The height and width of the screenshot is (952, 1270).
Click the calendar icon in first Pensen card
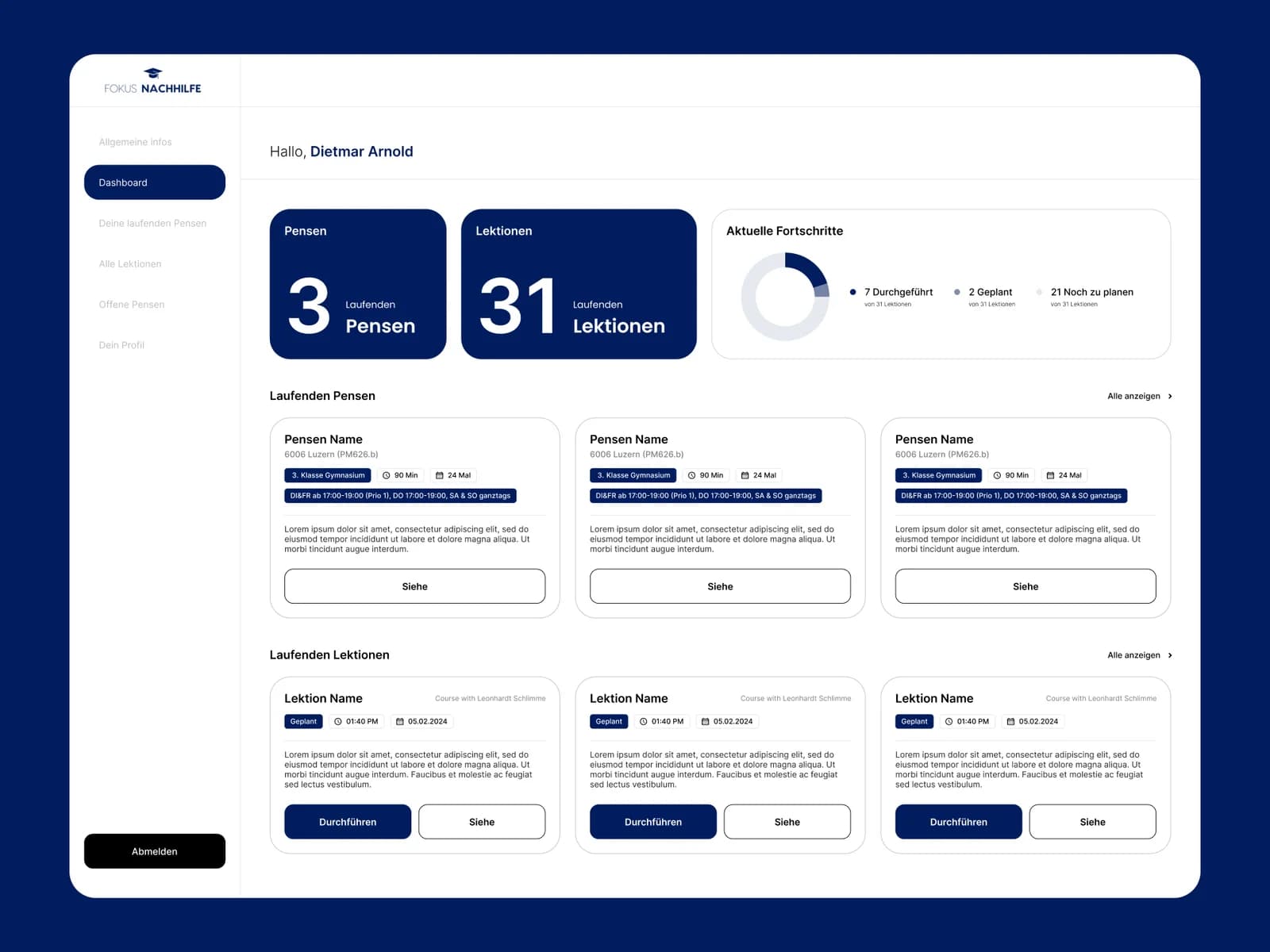(x=440, y=475)
